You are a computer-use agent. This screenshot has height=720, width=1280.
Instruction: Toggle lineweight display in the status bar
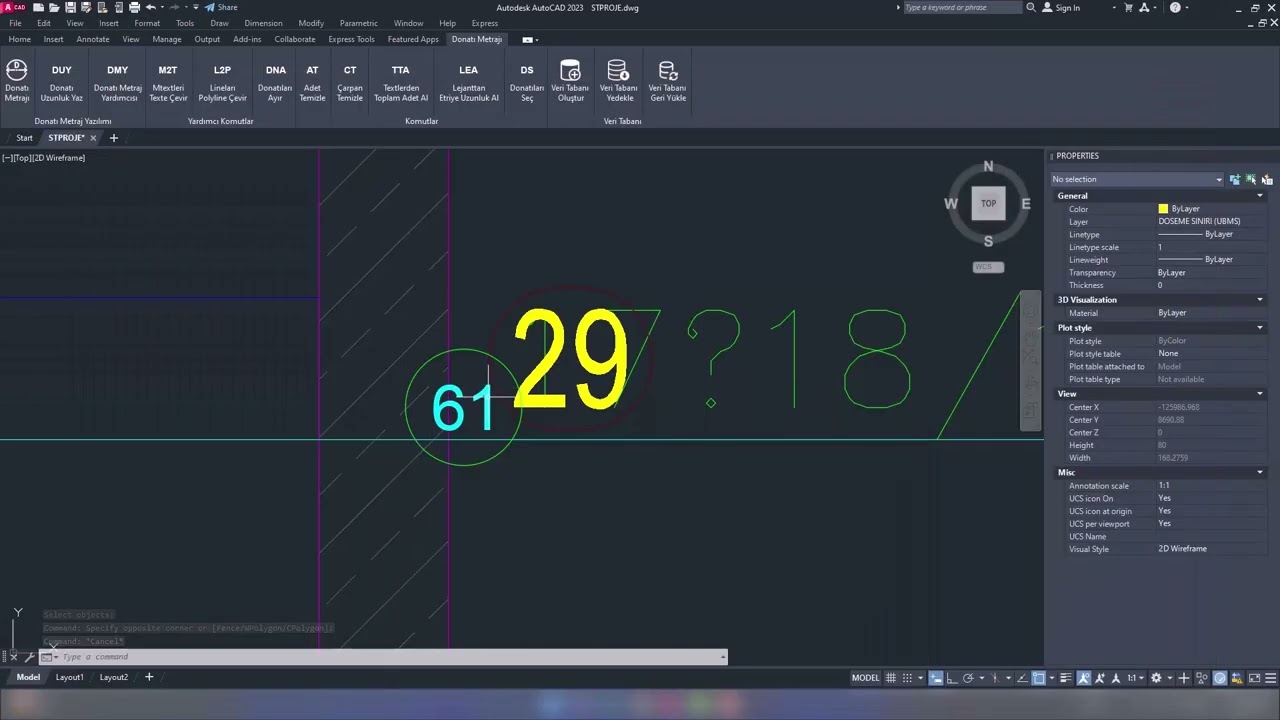click(1068, 678)
